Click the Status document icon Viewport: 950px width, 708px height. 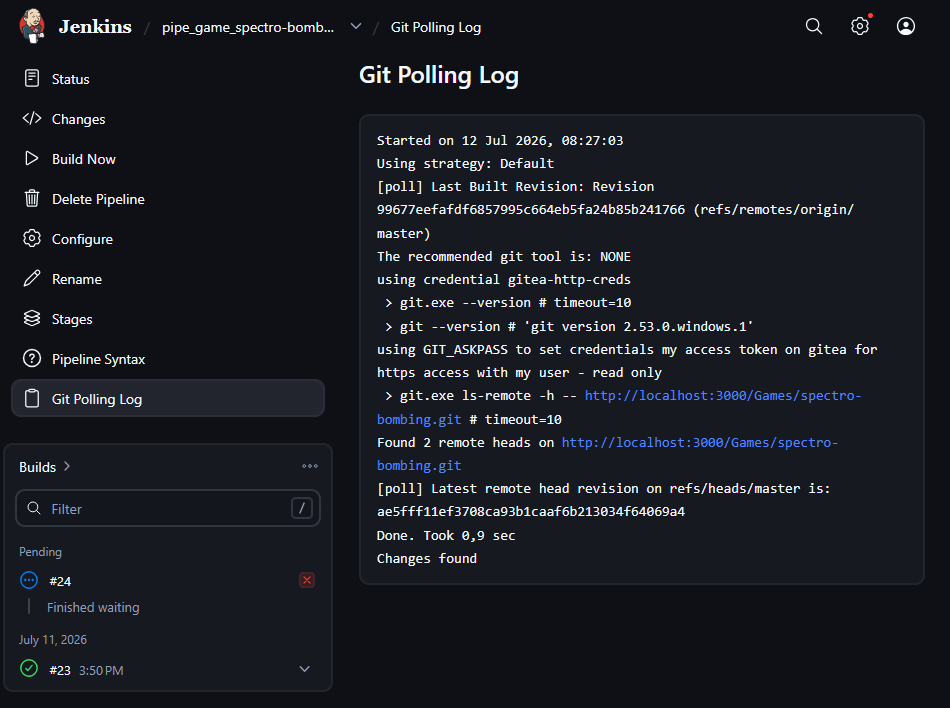click(32, 79)
